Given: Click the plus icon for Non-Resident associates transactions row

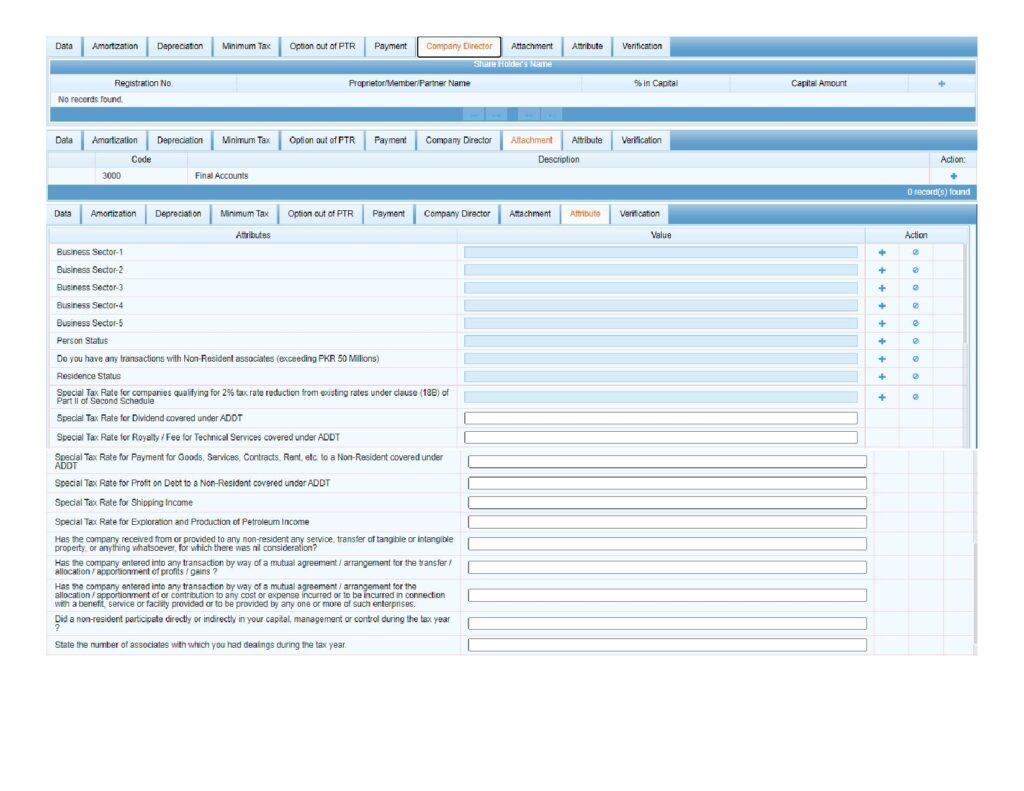Looking at the screenshot, I should pyautogui.click(x=881, y=358).
